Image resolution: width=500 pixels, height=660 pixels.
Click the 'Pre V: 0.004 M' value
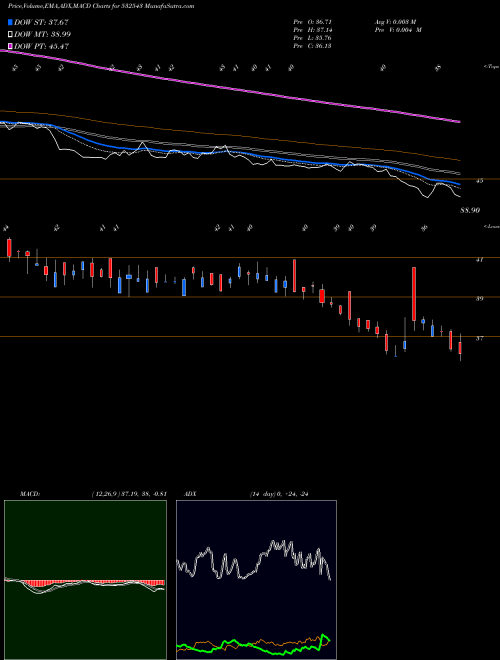click(x=398, y=30)
